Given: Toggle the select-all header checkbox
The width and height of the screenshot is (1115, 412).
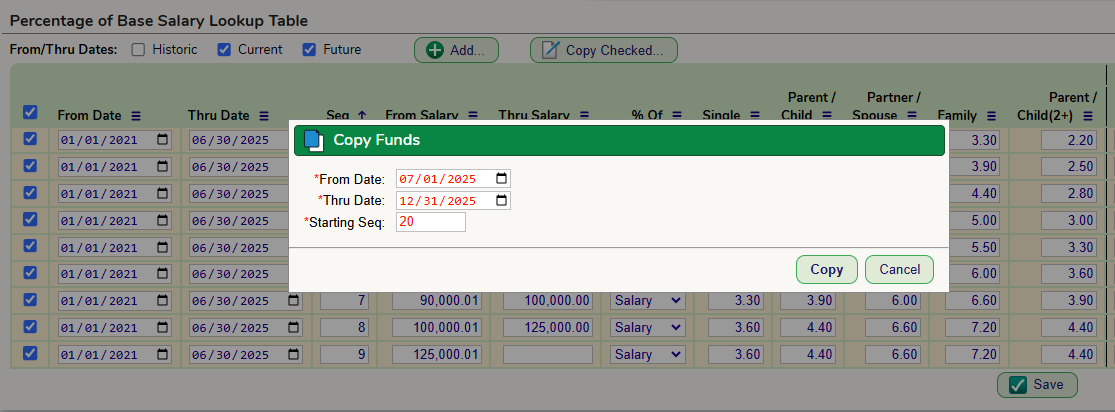Looking at the screenshot, I should (x=30, y=112).
